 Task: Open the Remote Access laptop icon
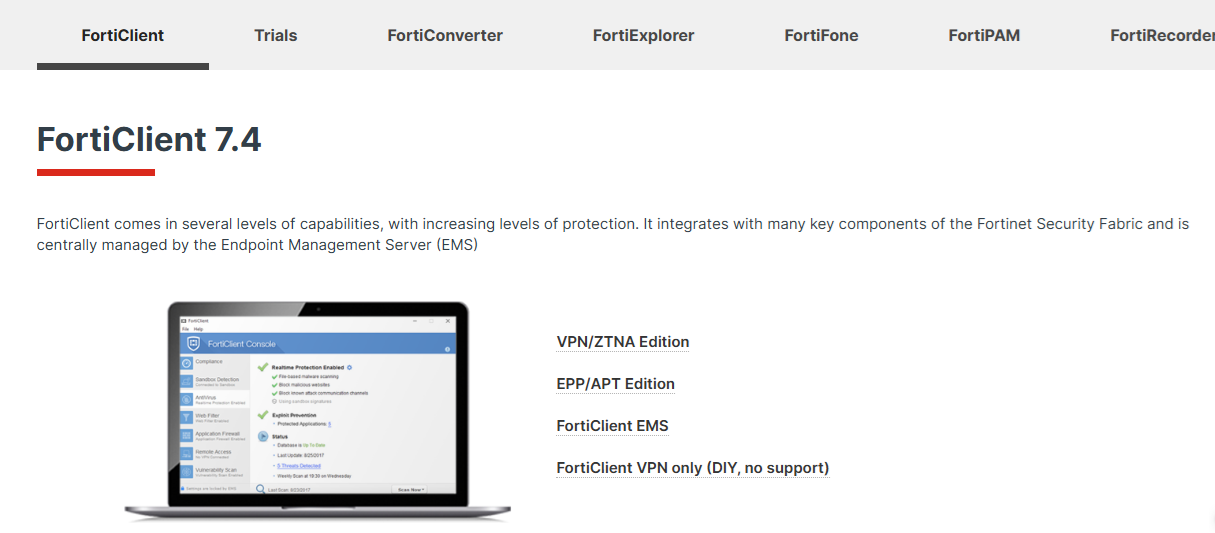pyautogui.click(x=186, y=453)
